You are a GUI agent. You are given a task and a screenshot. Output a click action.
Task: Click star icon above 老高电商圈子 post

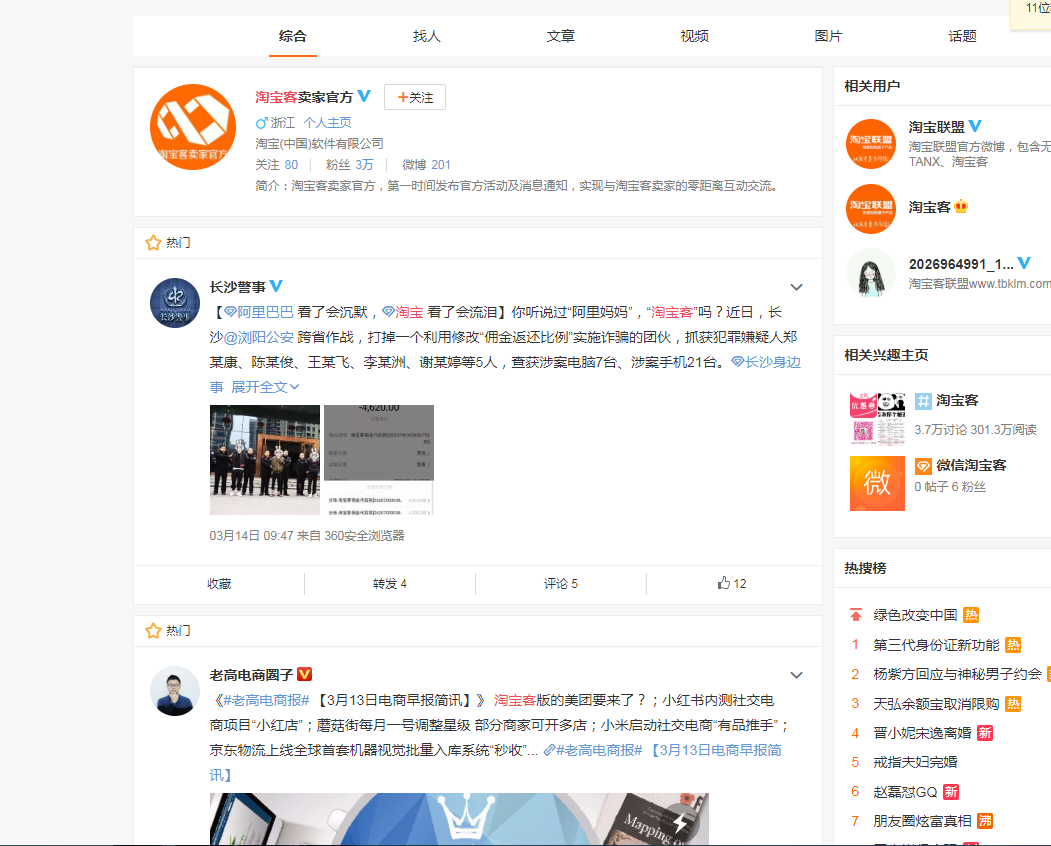[x=153, y=631]
